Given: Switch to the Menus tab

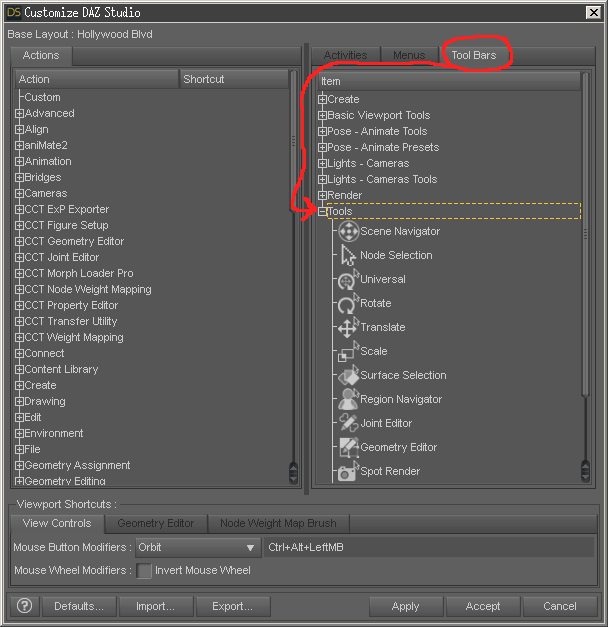Looking at the screenshot, I should tap(409, 55).
